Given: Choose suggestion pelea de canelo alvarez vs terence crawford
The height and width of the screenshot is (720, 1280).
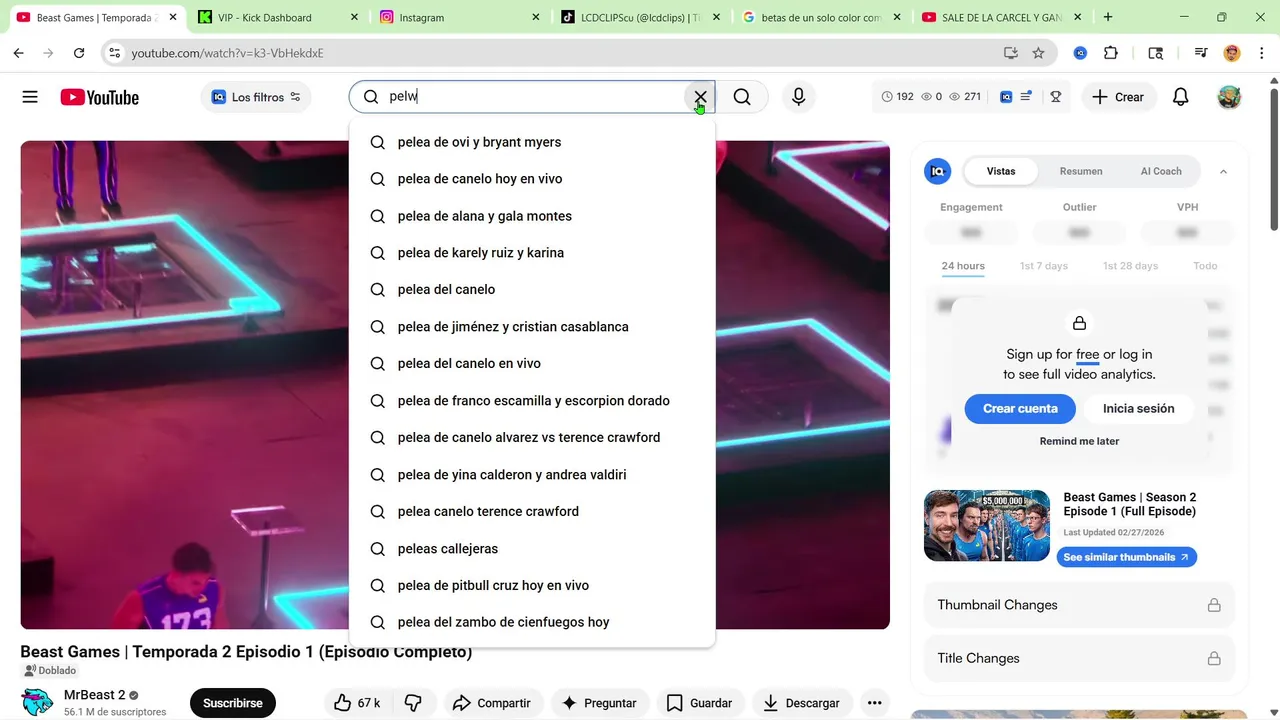Looking at the screenshot, I should click(532, 437).
